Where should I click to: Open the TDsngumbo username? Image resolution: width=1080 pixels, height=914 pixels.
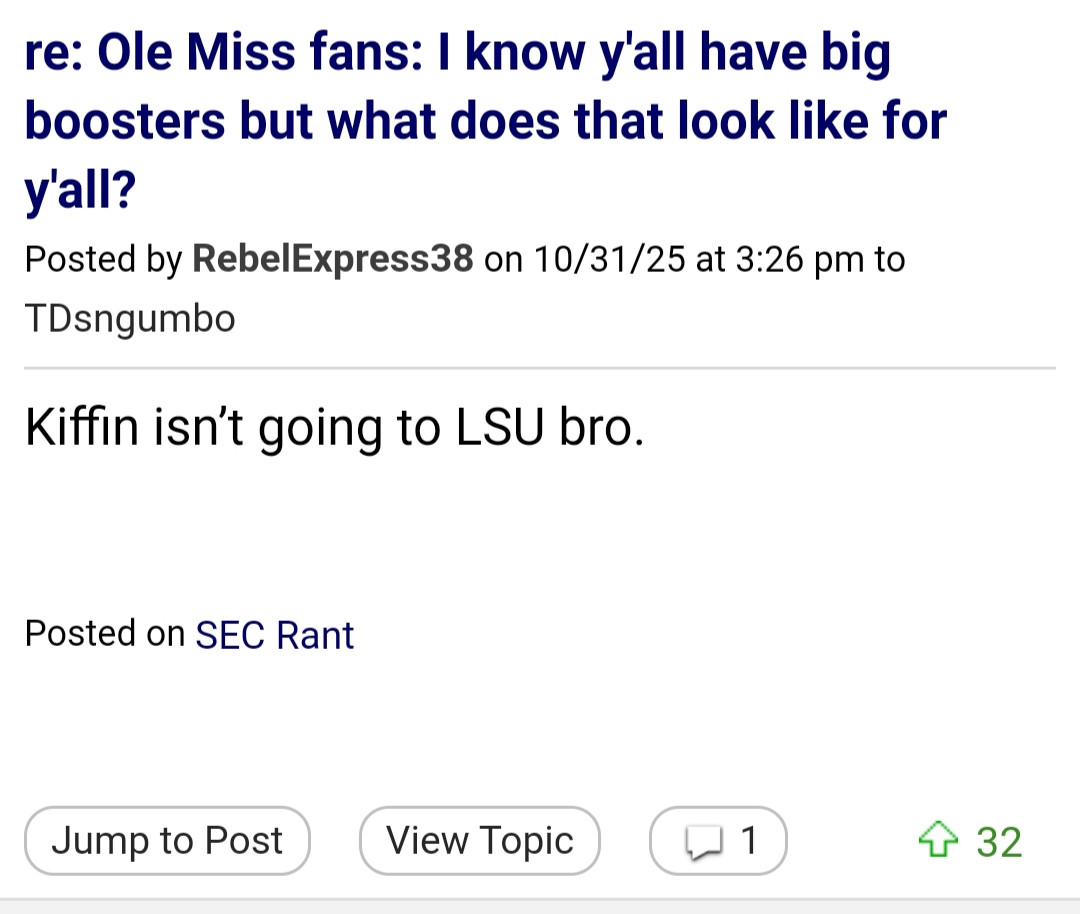tap(130, 319)
